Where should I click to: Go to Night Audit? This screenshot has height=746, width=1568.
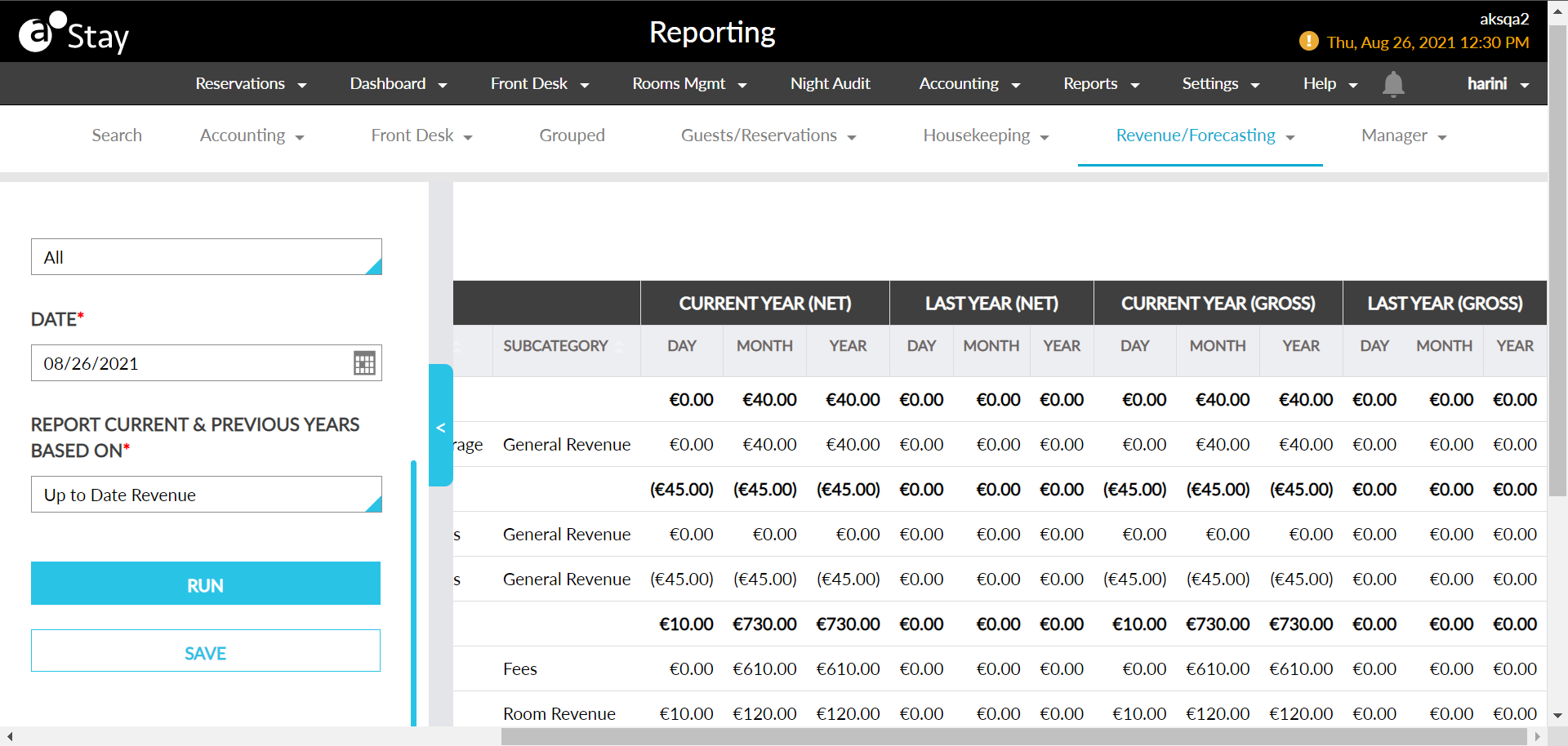tap(830, 84)
